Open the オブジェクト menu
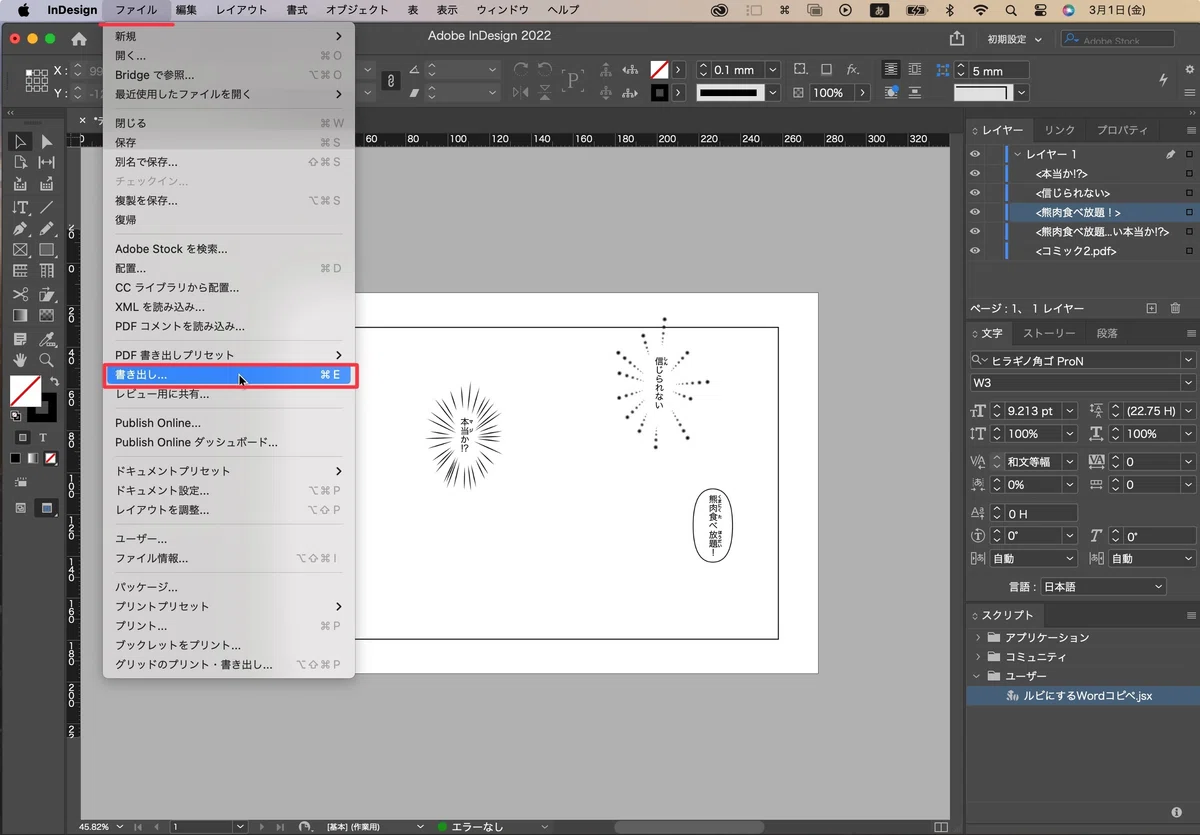The width and height of the screenshot is (1200, 835). pos(357,10)
